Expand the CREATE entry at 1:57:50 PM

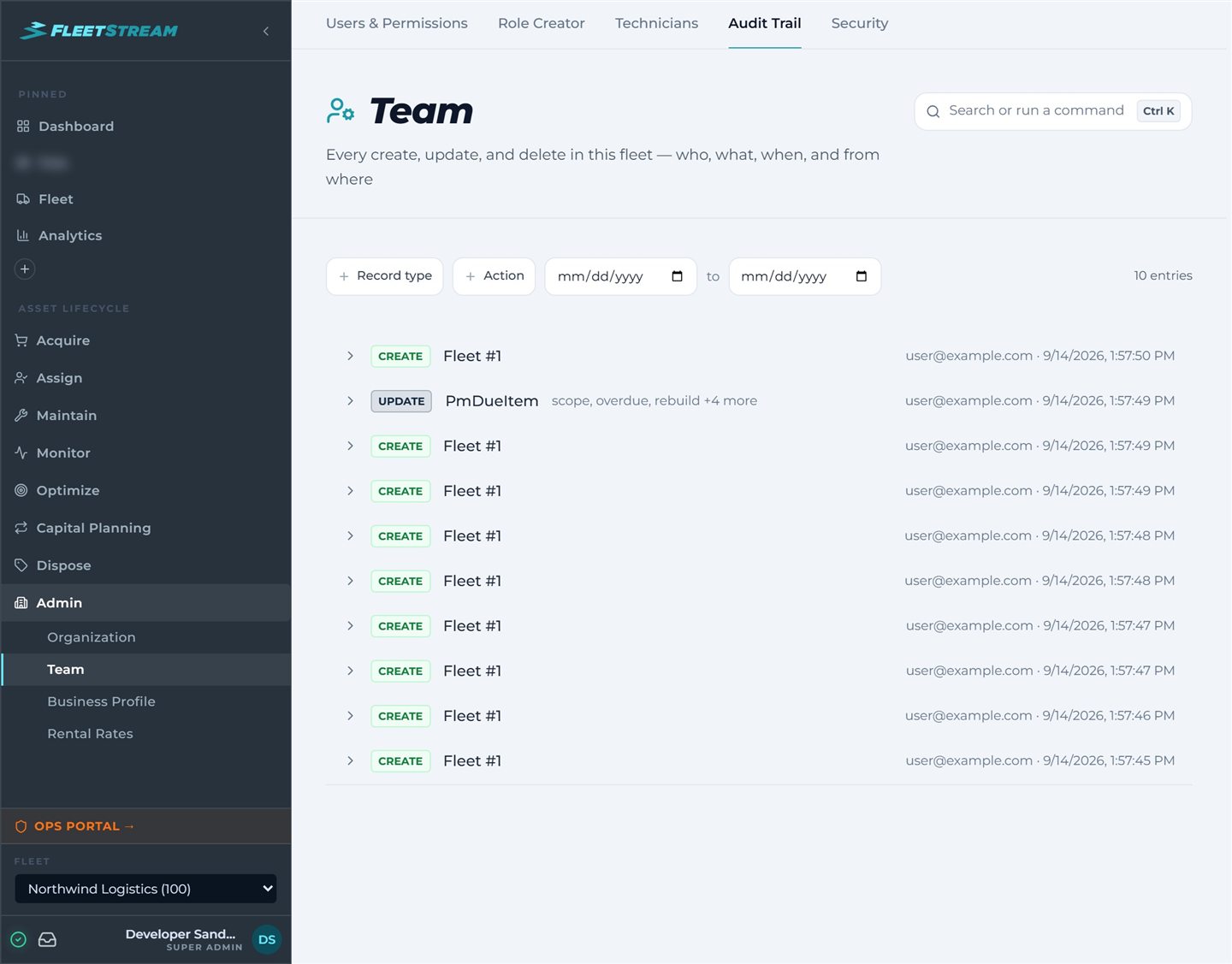(350, 356)
